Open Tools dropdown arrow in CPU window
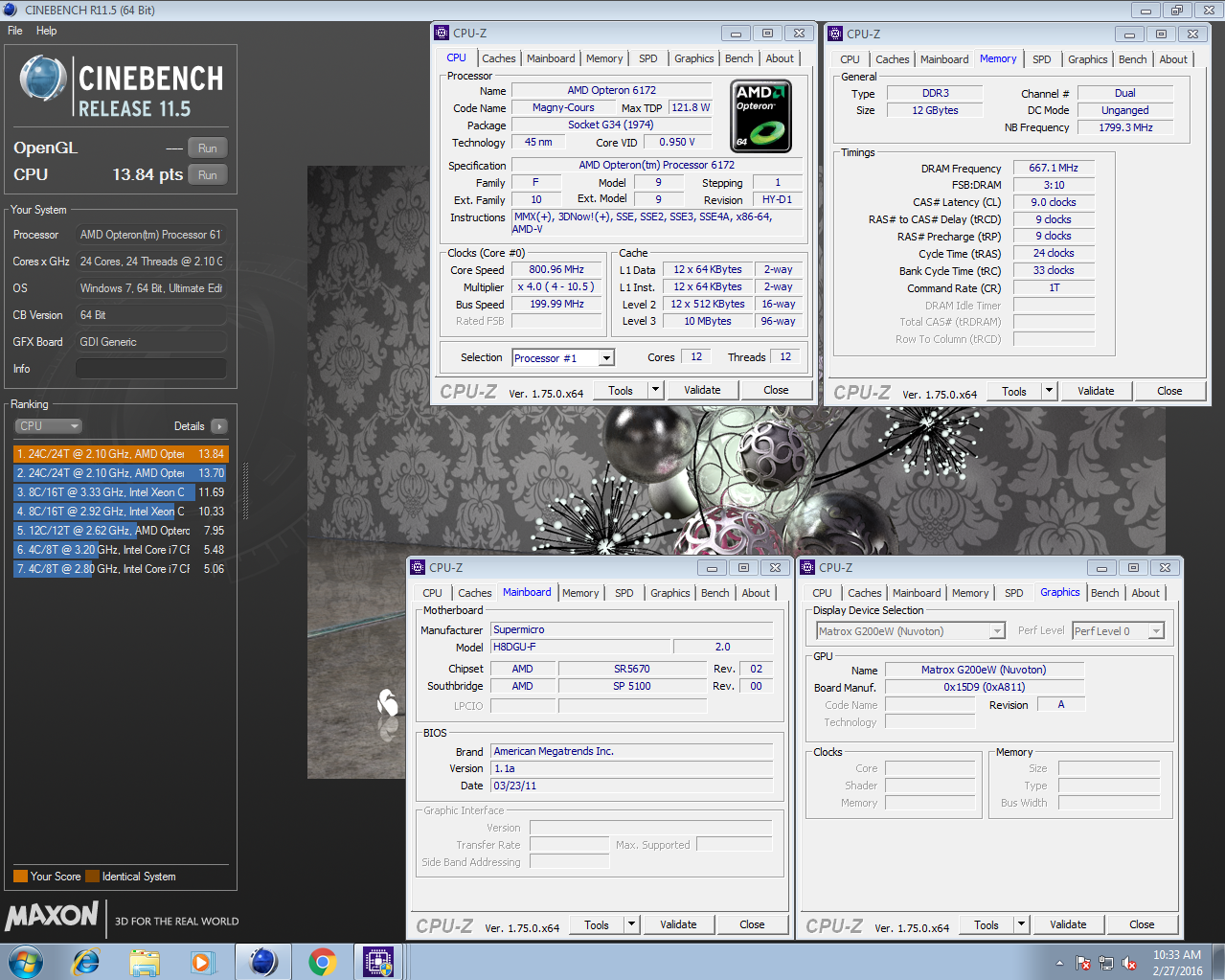1225x980 pixels. click(x=655, y=390)
